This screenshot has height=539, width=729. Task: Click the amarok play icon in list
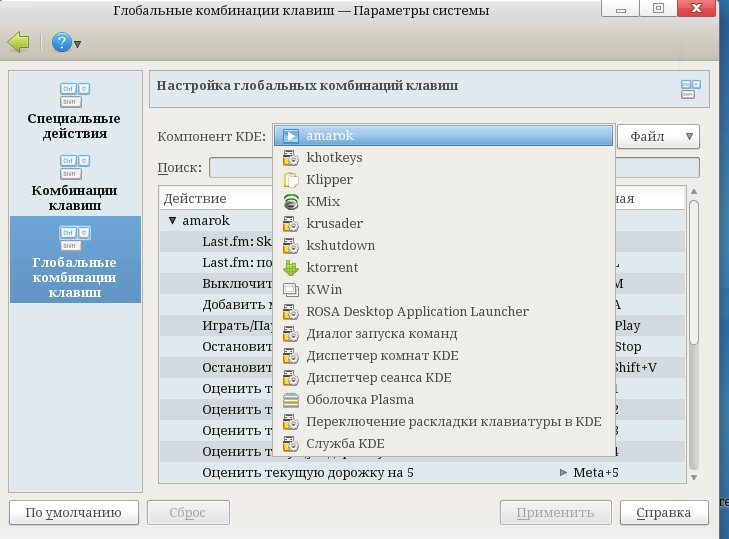click(x=291, y=136)
